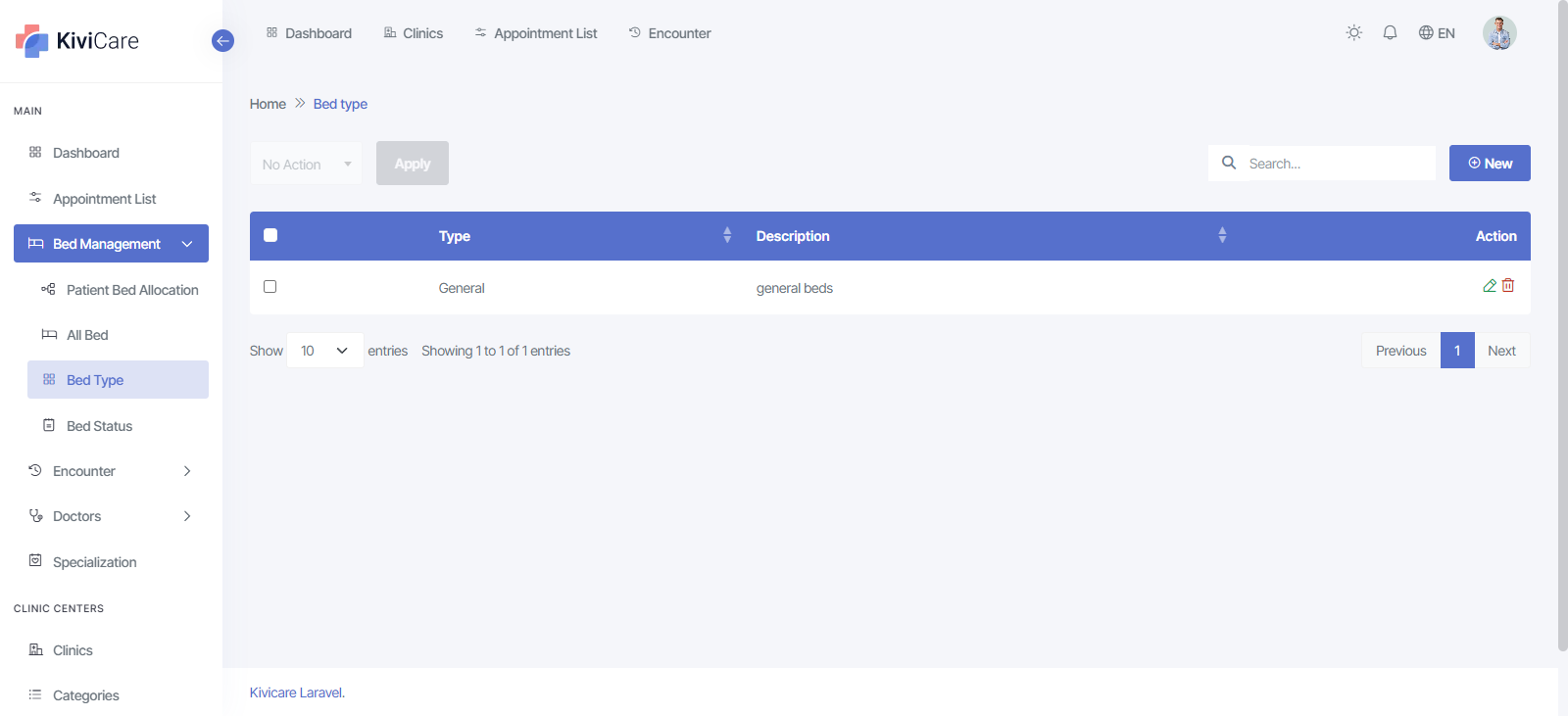The height and width of the screenshot is (716, 1568).
Task: Click the edit pencil icon for General row
Action: coord(1490,286)
